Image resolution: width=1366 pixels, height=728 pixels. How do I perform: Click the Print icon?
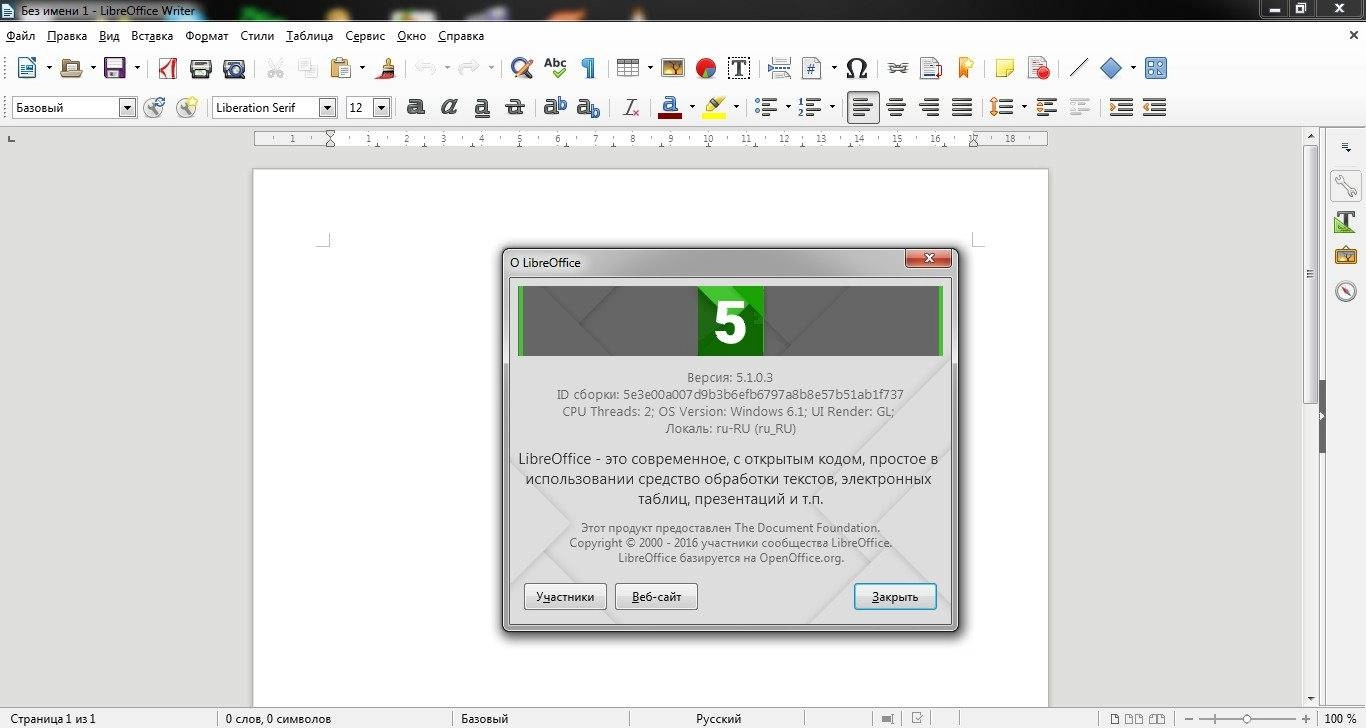click(201, 68)
